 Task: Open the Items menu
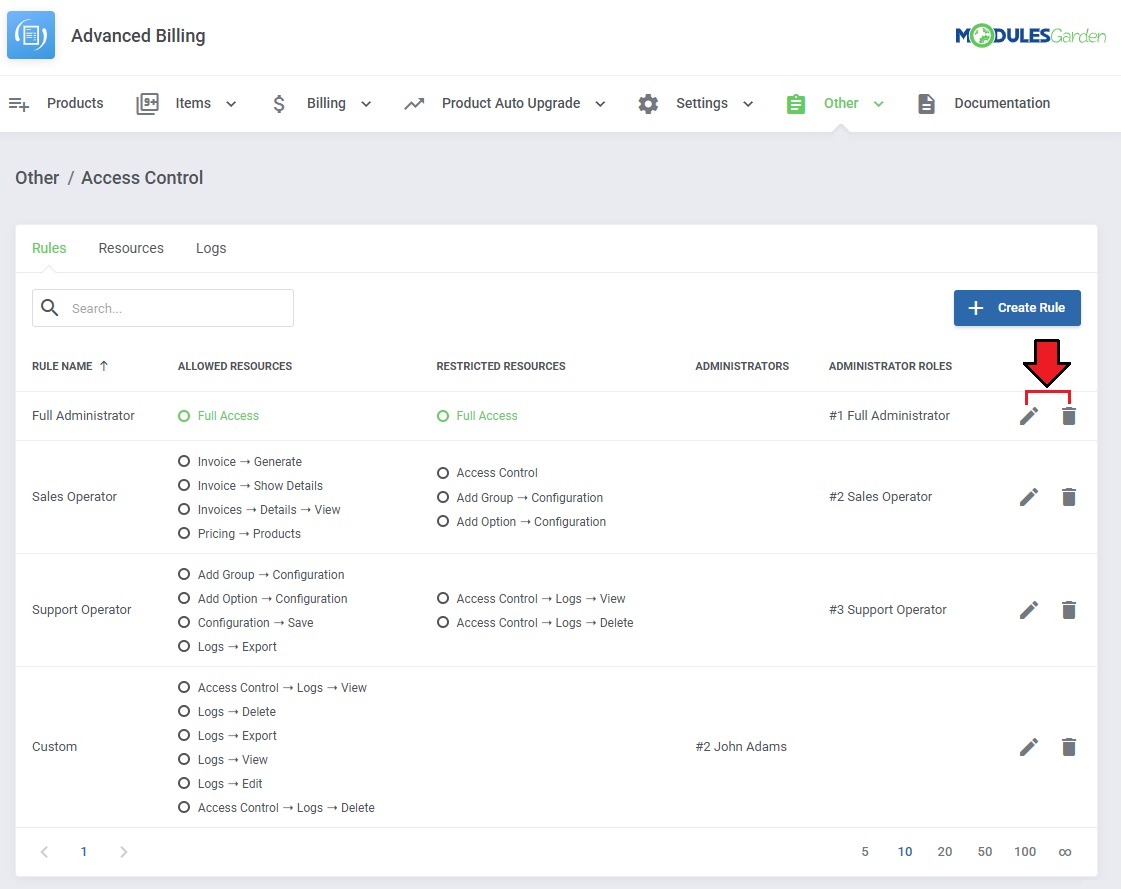(193, 104)
